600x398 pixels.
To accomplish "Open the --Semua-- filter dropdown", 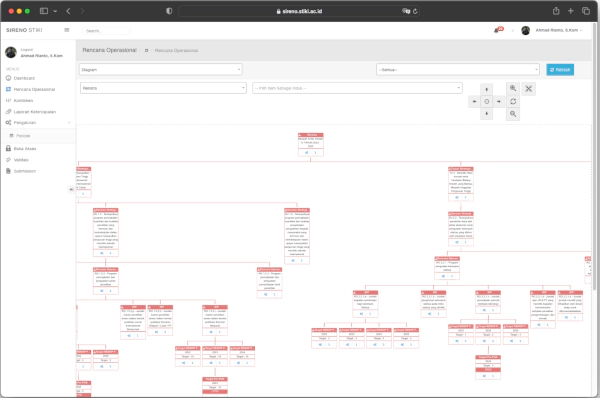I will click(458, 70).
